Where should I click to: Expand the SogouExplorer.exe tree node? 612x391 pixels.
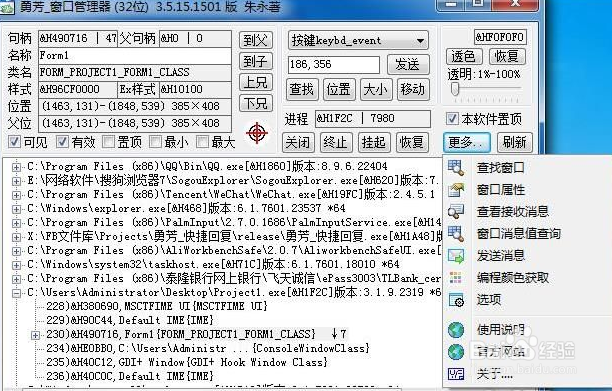(x=16, y=181)
